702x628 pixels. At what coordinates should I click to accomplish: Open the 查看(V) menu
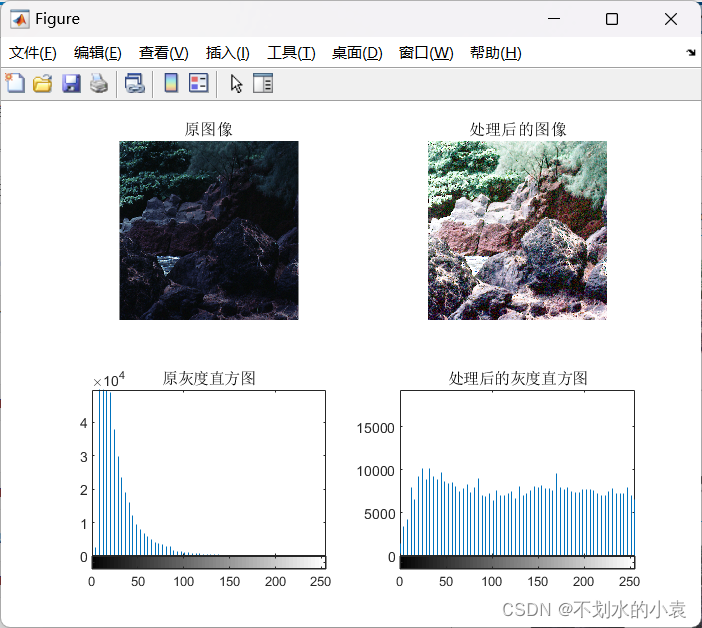click(163, 53)
